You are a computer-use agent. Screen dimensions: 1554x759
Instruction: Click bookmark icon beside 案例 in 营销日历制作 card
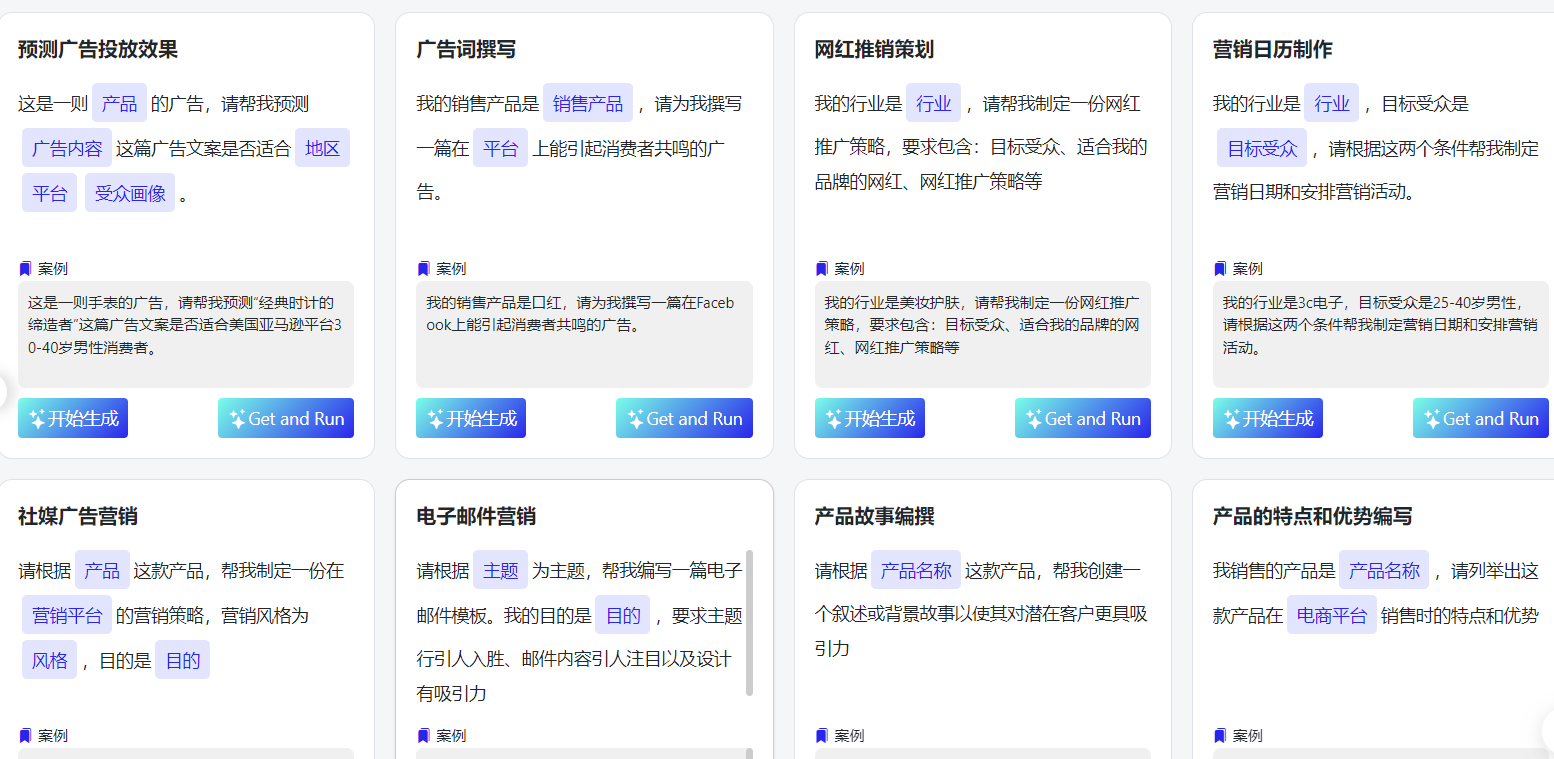[x=1220, y=269]
